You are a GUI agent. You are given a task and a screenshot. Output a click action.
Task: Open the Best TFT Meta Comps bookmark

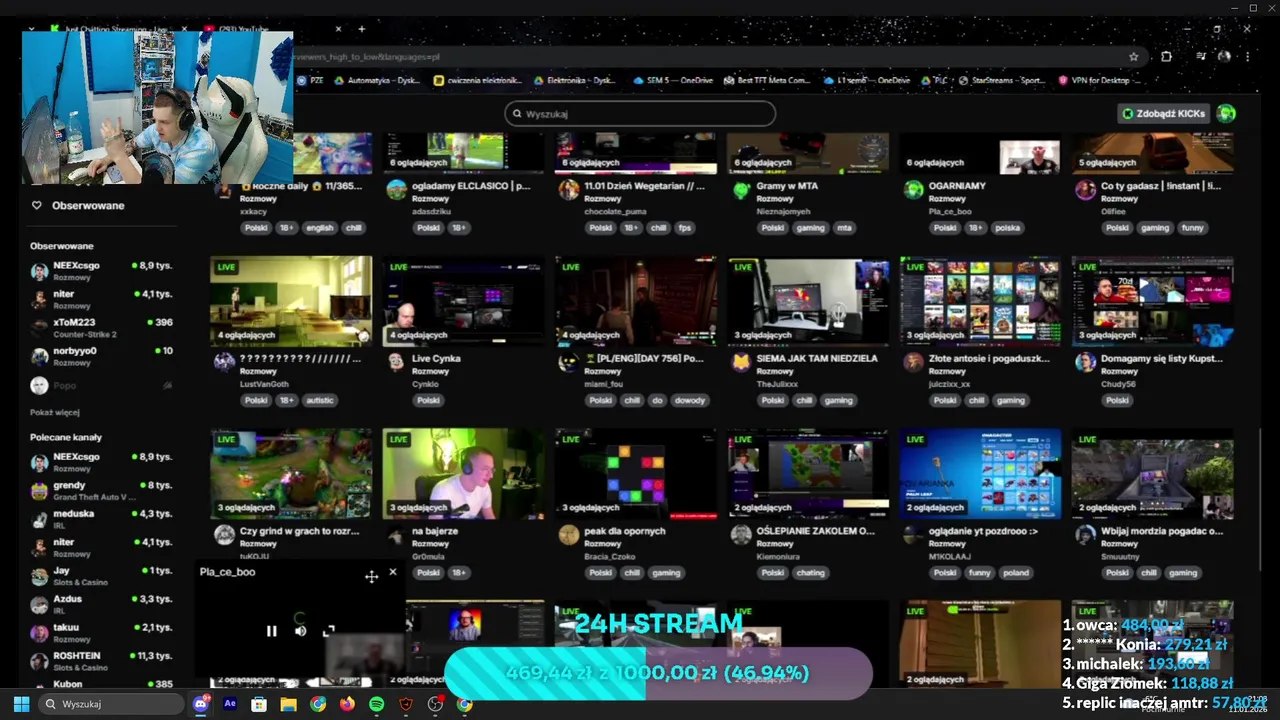pos(765,81)
